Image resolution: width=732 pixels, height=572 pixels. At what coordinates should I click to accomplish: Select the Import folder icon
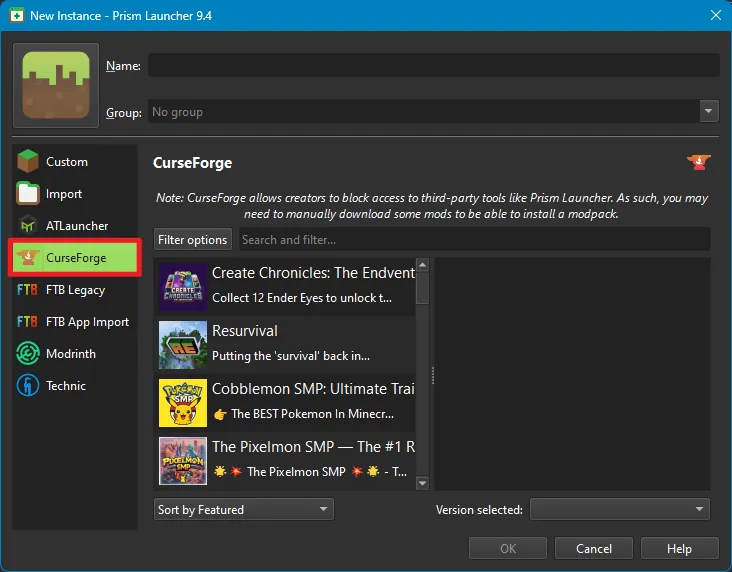(x=28, y=193)
